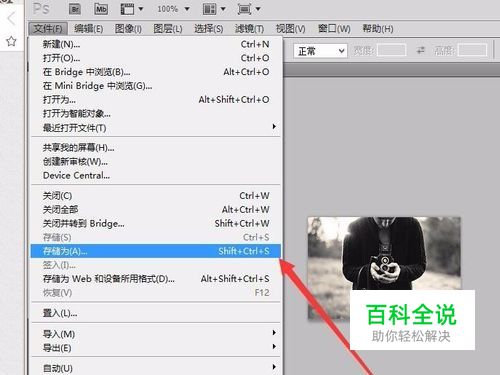This screenshot has height=375, width=500.
Task: Click the Ps application logo
Action: 41,9
